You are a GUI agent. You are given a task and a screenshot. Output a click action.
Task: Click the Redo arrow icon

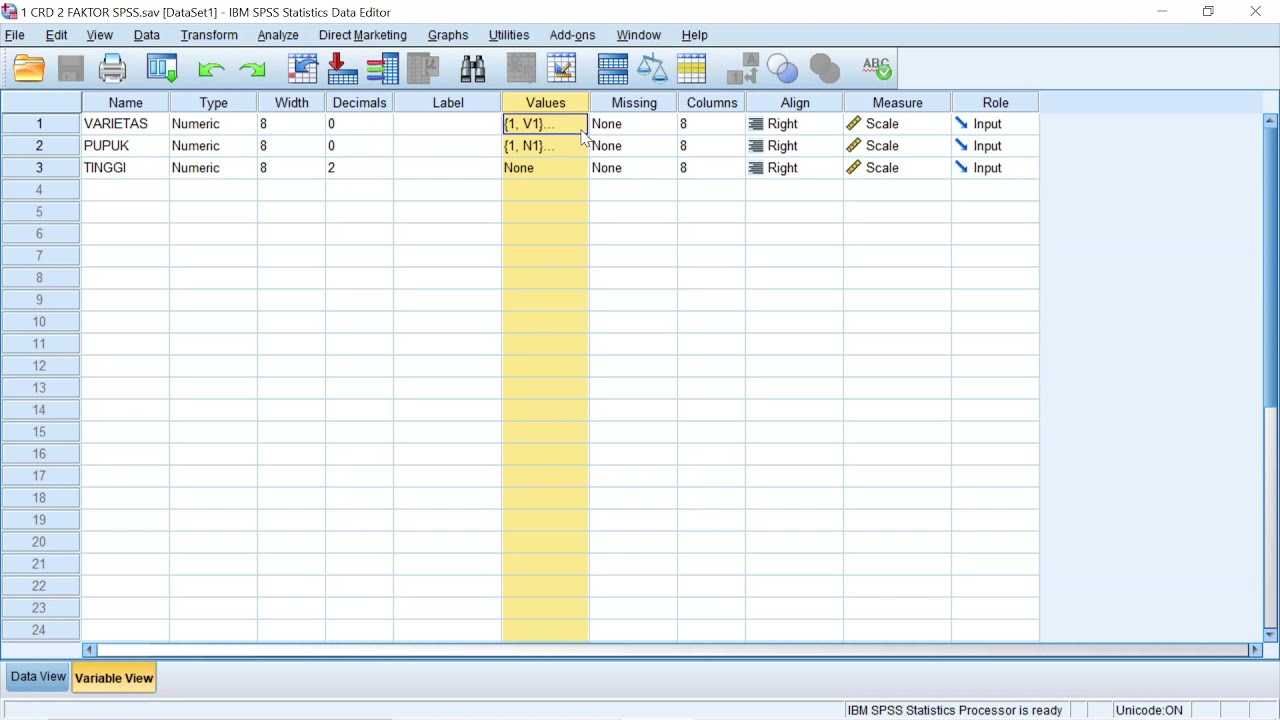tap(253, 70)
